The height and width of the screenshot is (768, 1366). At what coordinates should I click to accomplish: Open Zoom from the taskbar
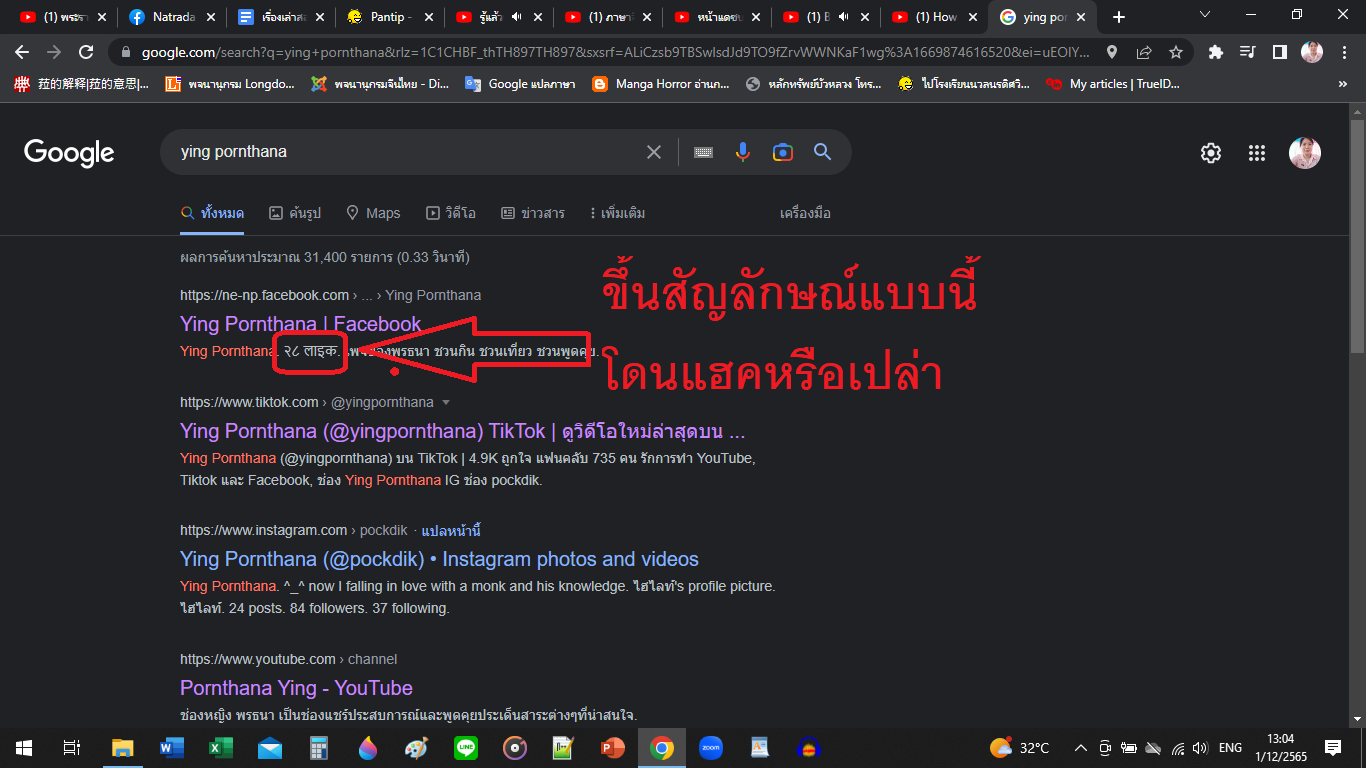tap(711, 748)
